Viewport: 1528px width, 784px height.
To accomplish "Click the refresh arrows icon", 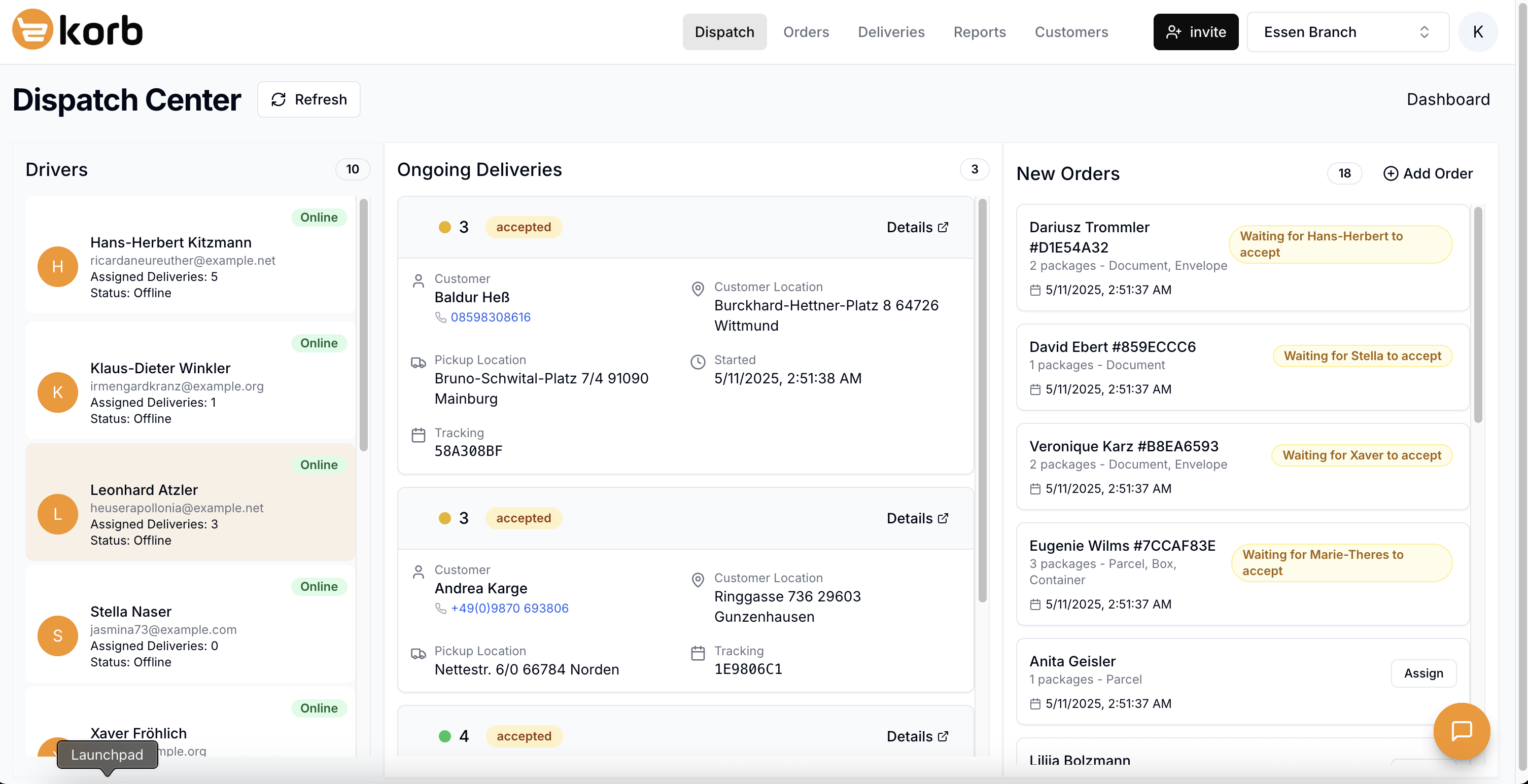I will 279,99.
